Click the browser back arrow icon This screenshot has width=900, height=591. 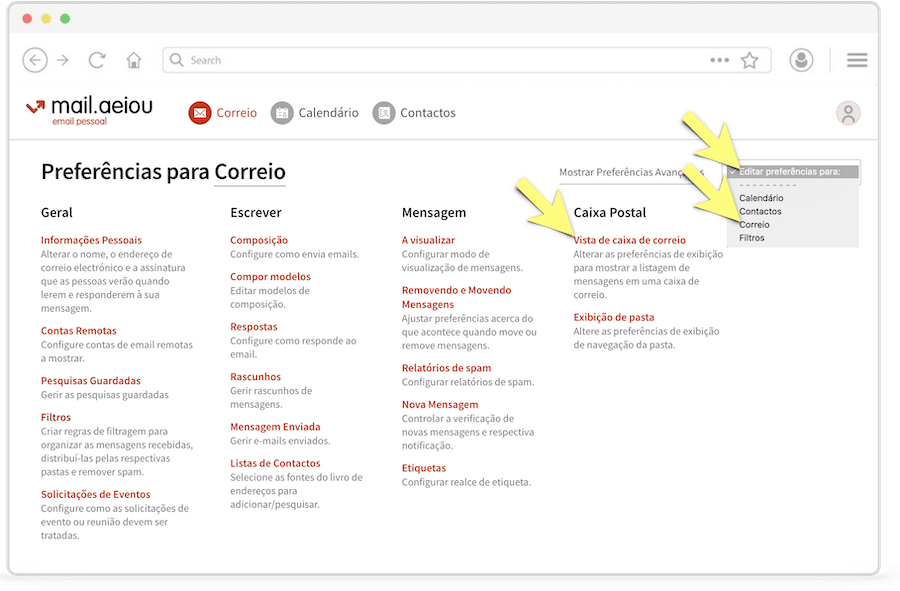(x=35, y=60)
